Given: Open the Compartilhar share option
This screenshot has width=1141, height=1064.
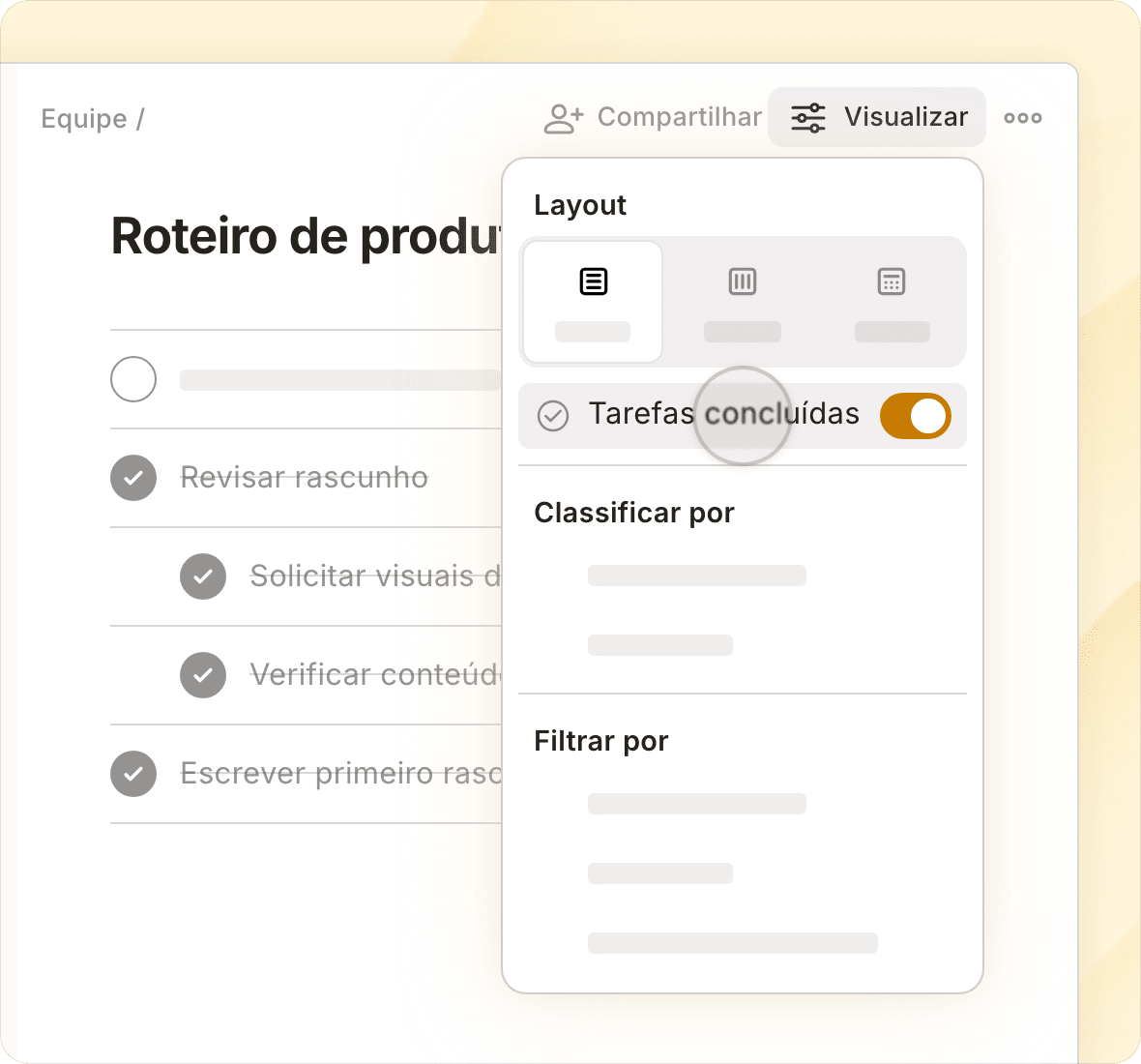Looking at the screenshot, I should pos(653,118).
